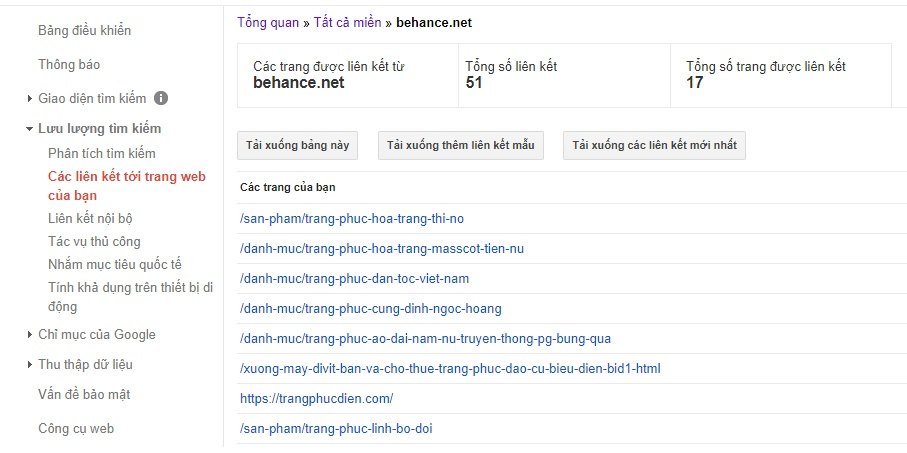Expand the Chỉ mục của Google arrow
The image size is (907, 453).
[30, 334]
